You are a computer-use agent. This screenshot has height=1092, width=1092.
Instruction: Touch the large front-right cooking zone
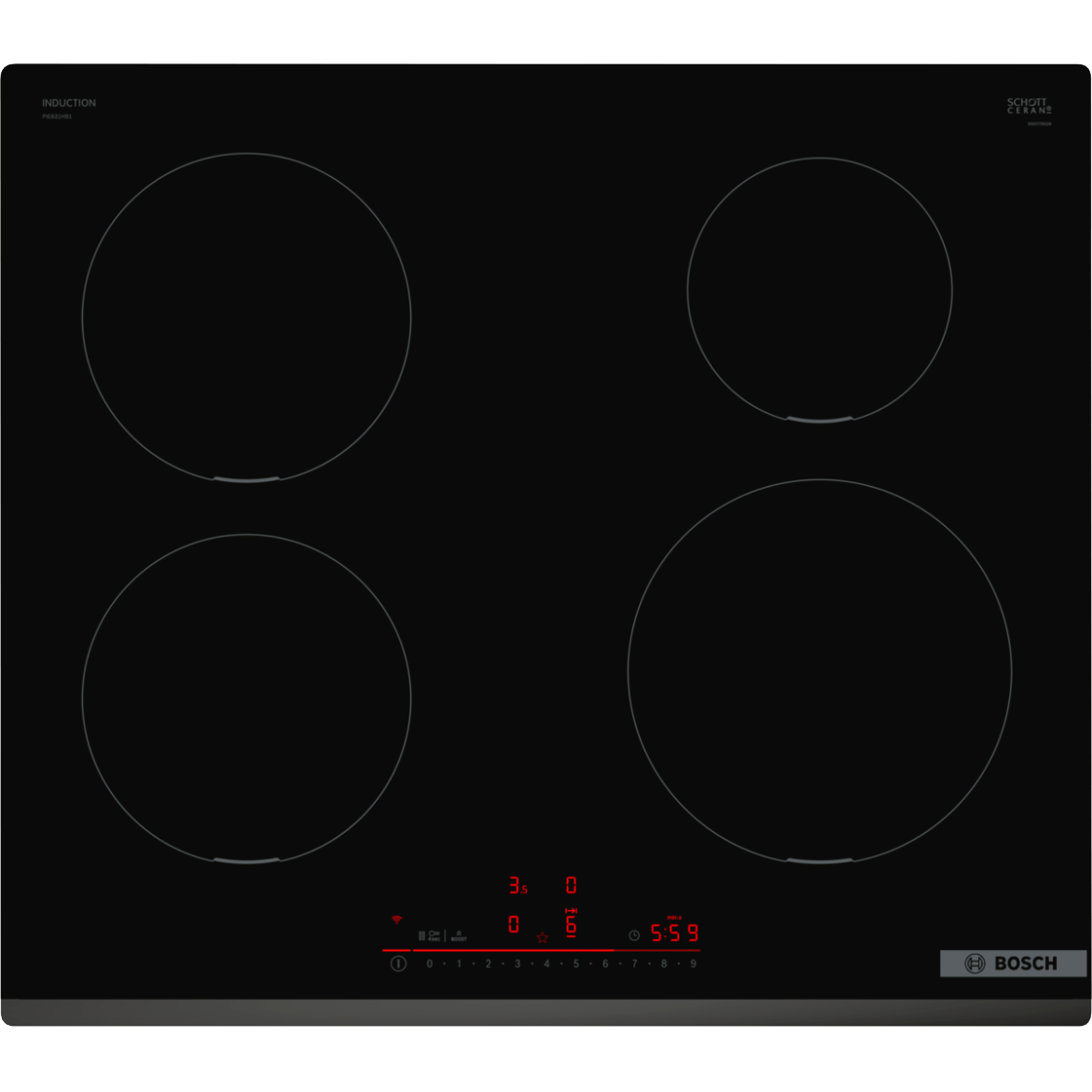(819, 671)
